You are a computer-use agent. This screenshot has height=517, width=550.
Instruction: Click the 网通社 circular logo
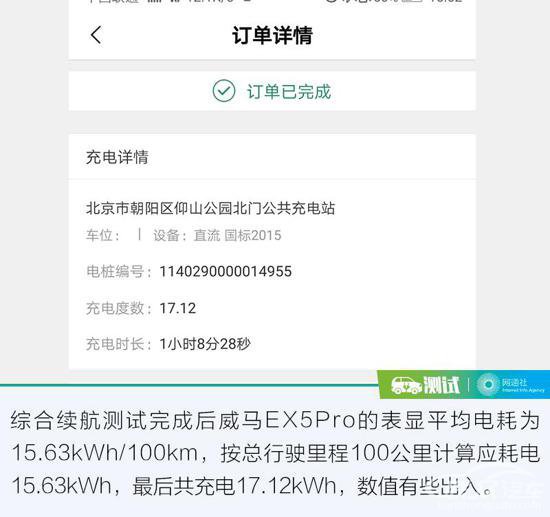point(488,385)
